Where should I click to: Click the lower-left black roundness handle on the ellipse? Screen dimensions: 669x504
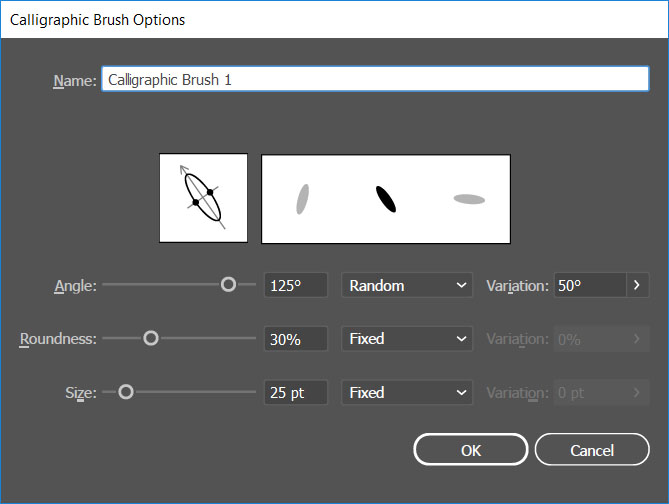(x=195, y=203)
